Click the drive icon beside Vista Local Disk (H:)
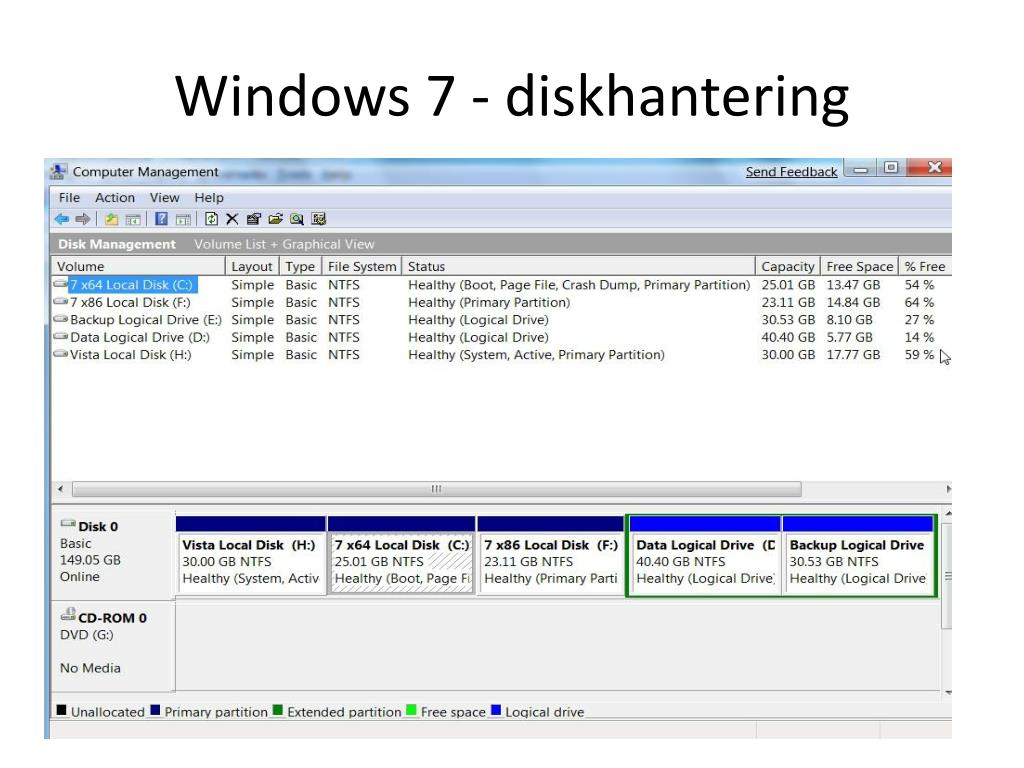Screen dimensions: 1024x768 click(61, 355)
